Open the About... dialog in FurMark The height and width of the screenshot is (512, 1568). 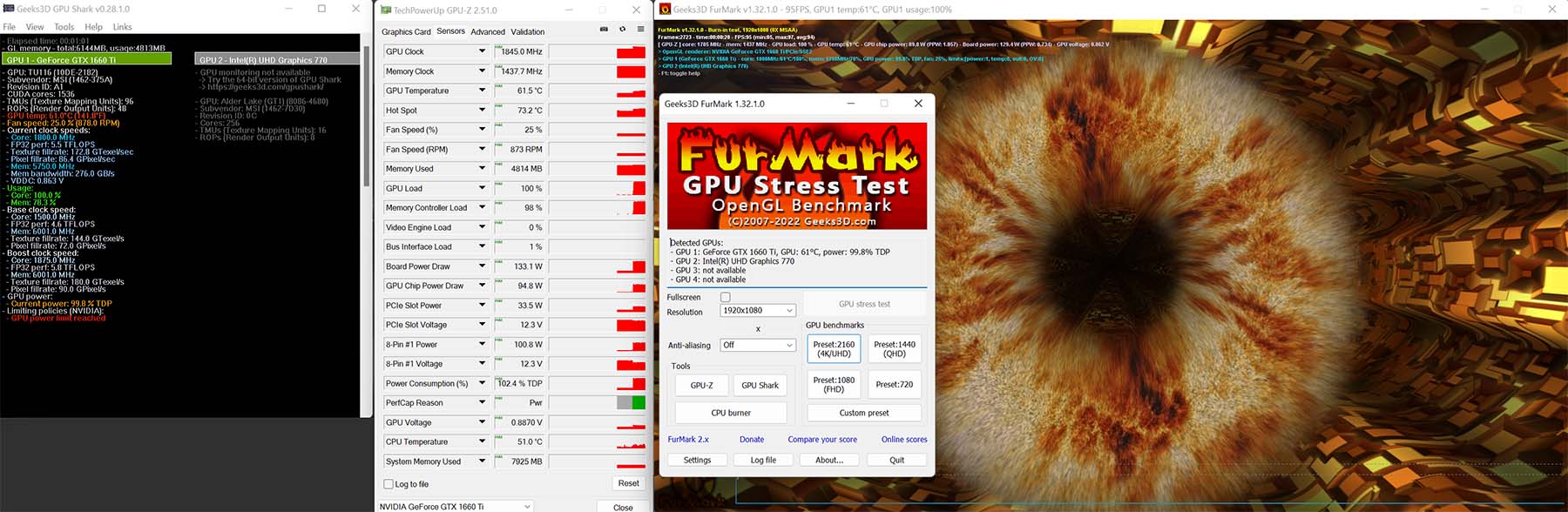pos(829,460)
